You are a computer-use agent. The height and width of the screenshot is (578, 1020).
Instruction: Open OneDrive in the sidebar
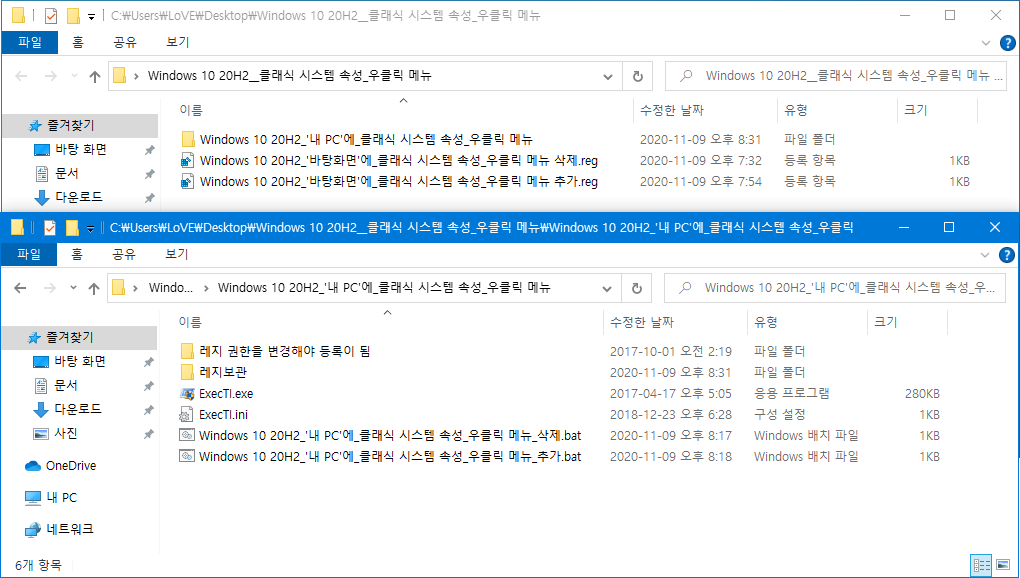[x=70, y=466]
